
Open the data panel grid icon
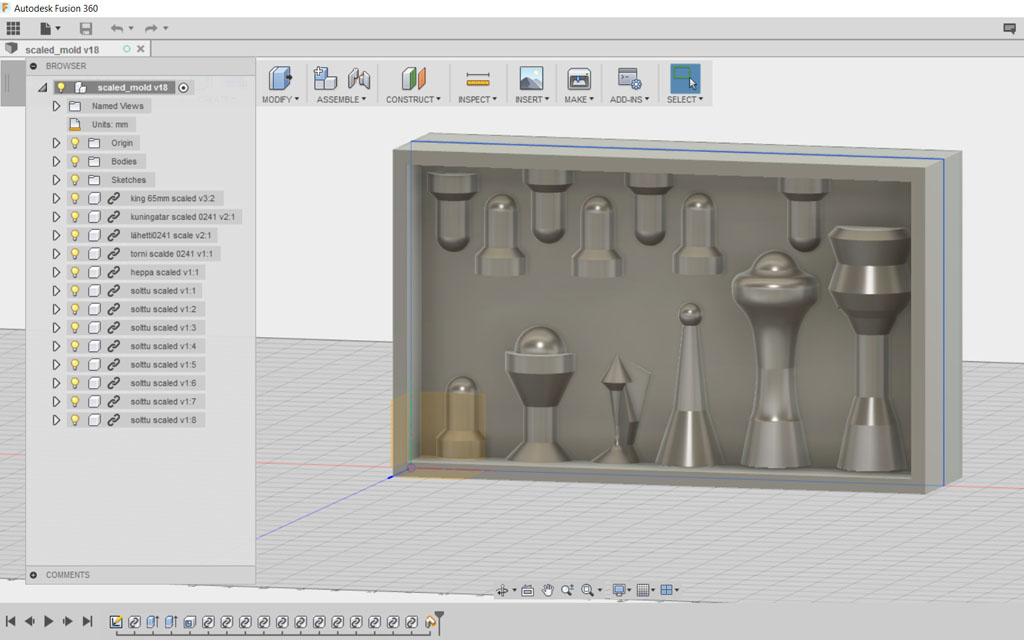(x=13, y=28)
